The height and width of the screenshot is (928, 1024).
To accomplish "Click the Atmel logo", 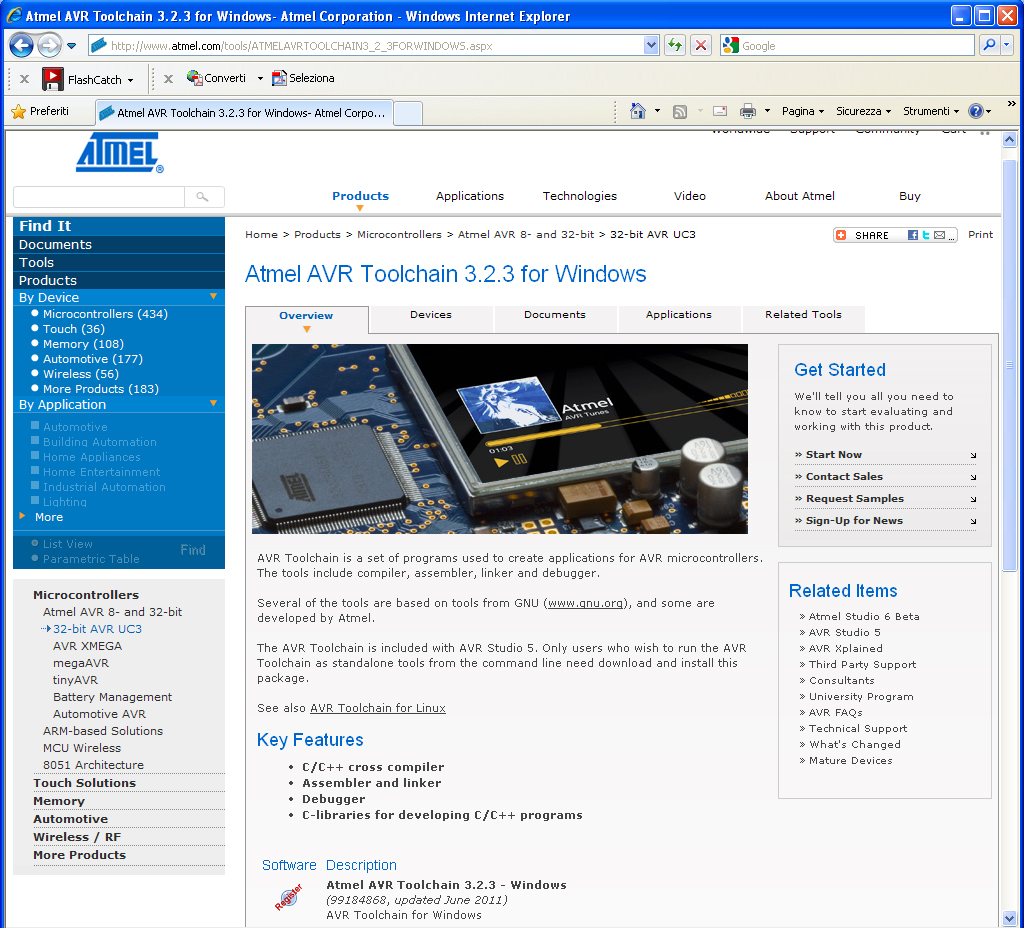I will (x=119, y=152).
